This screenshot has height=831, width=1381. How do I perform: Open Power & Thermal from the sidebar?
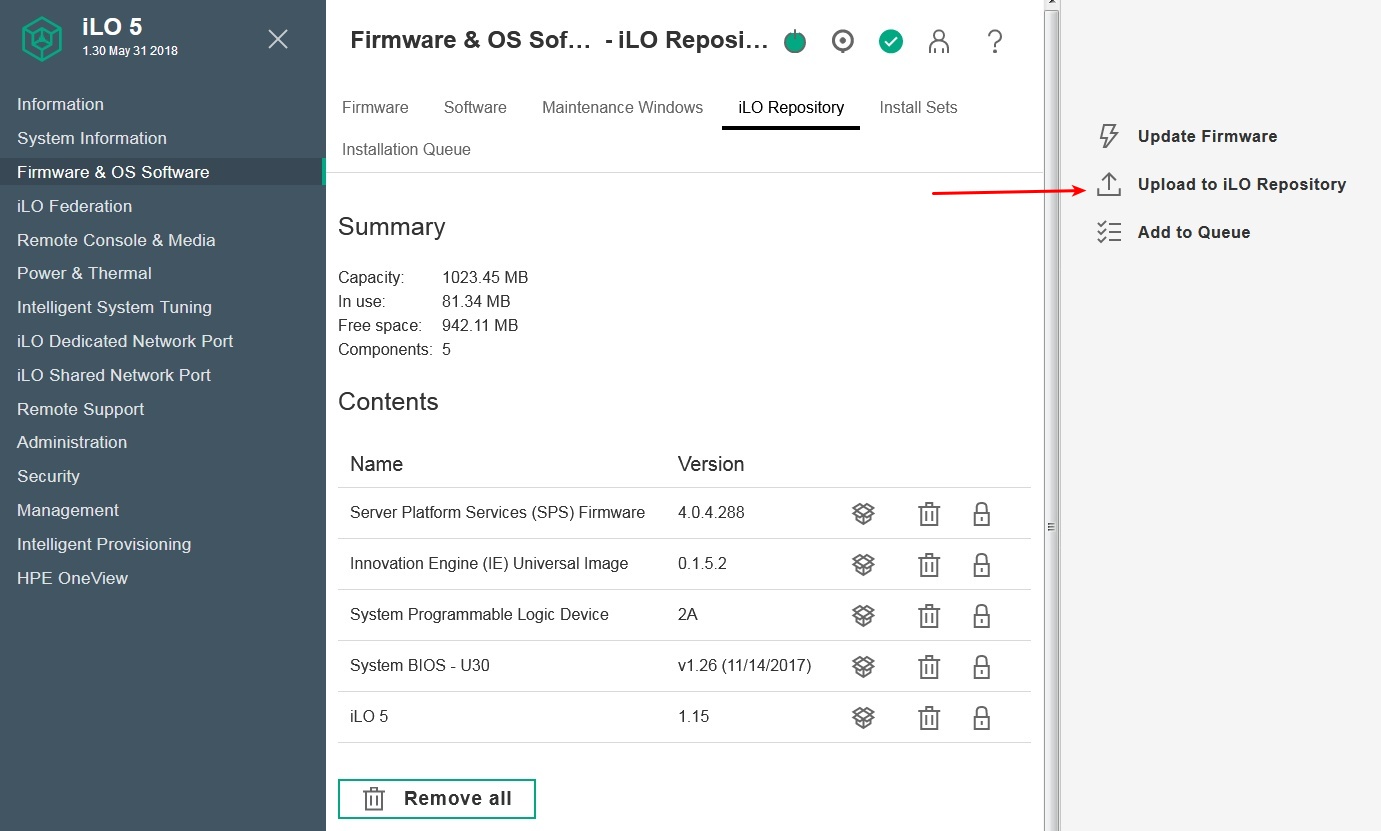[x=84, y=273]
